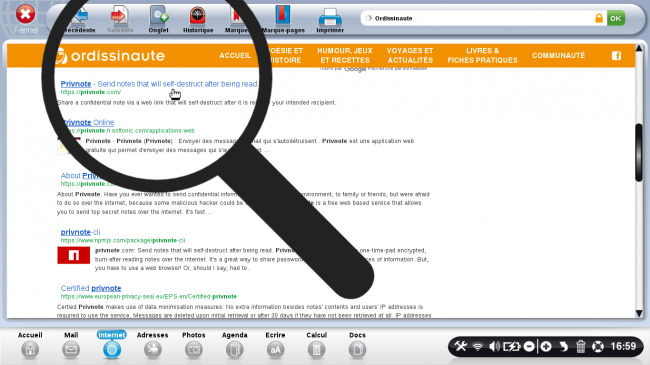The height and width of the screenshot is (365, 650).
Task: Click the Wi-Fi icon in the tray
Action: point(478,346)
